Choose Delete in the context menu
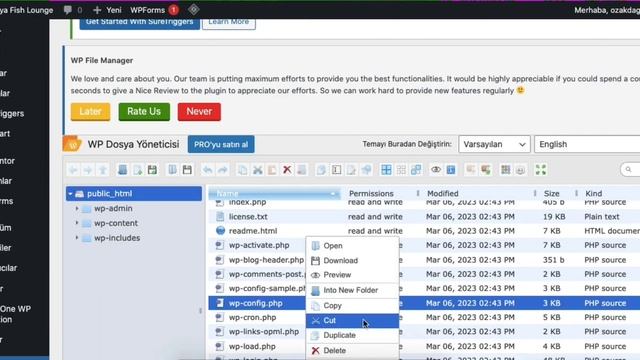640x360 pixels. 352,351
